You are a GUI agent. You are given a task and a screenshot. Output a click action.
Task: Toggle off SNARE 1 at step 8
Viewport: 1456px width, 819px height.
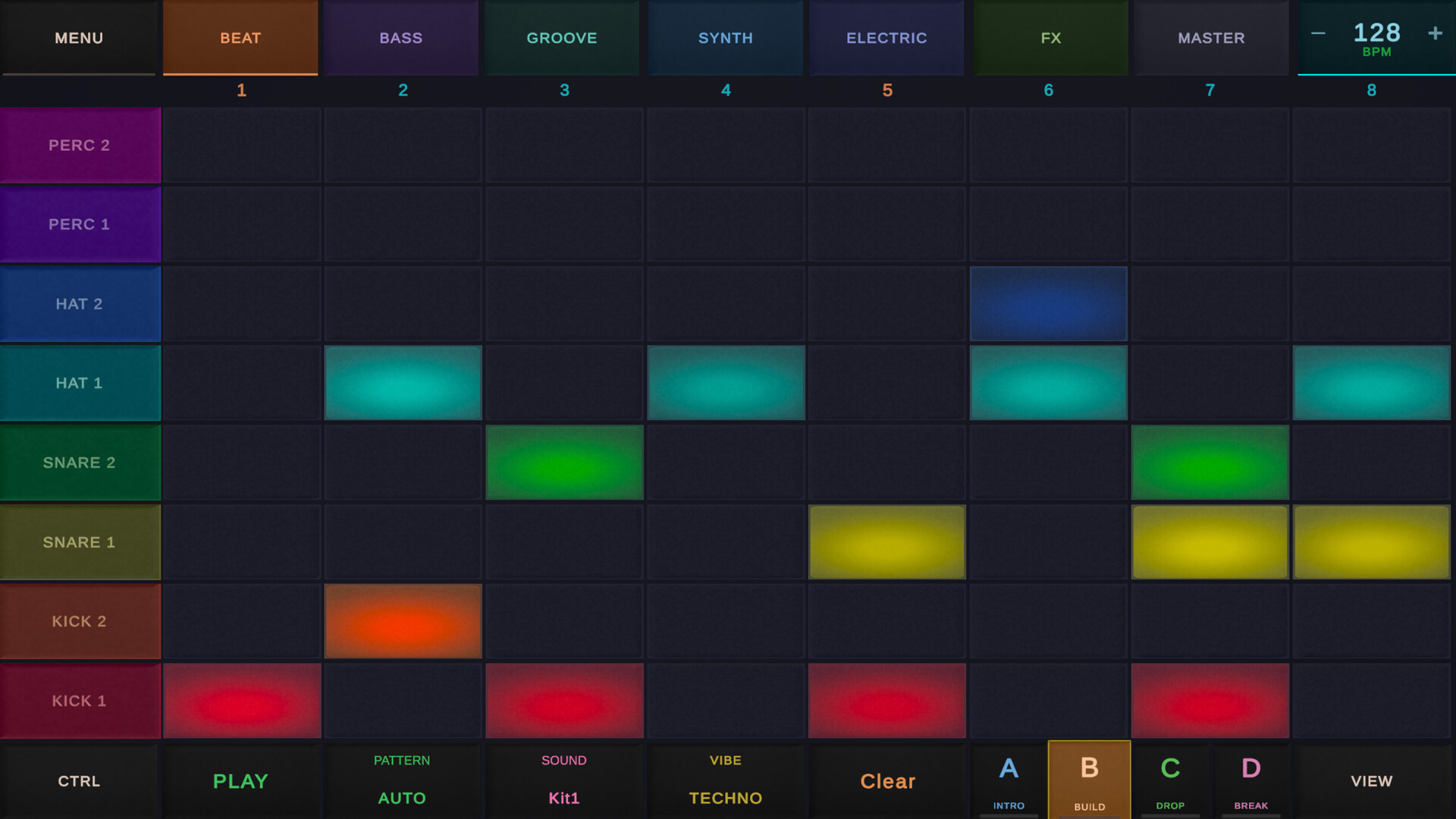point(1372,542)
